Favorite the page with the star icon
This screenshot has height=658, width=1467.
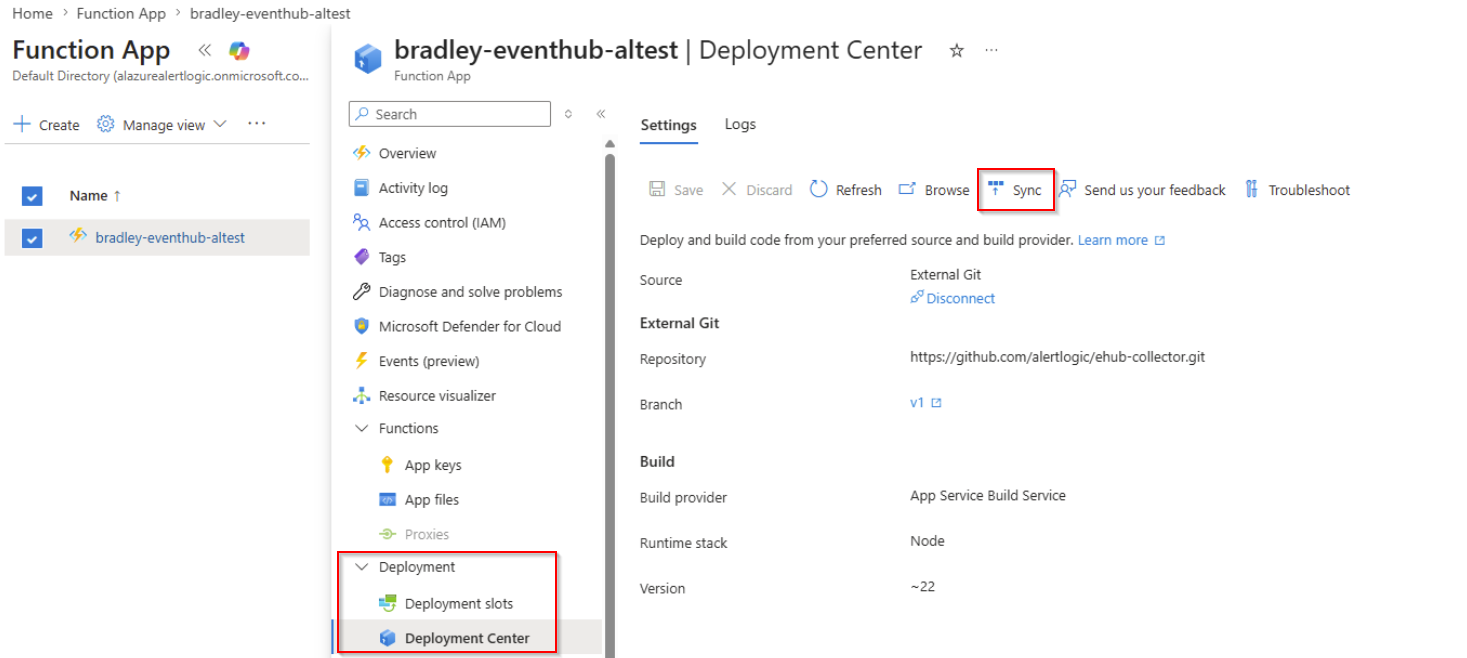[x=956, y=50]
